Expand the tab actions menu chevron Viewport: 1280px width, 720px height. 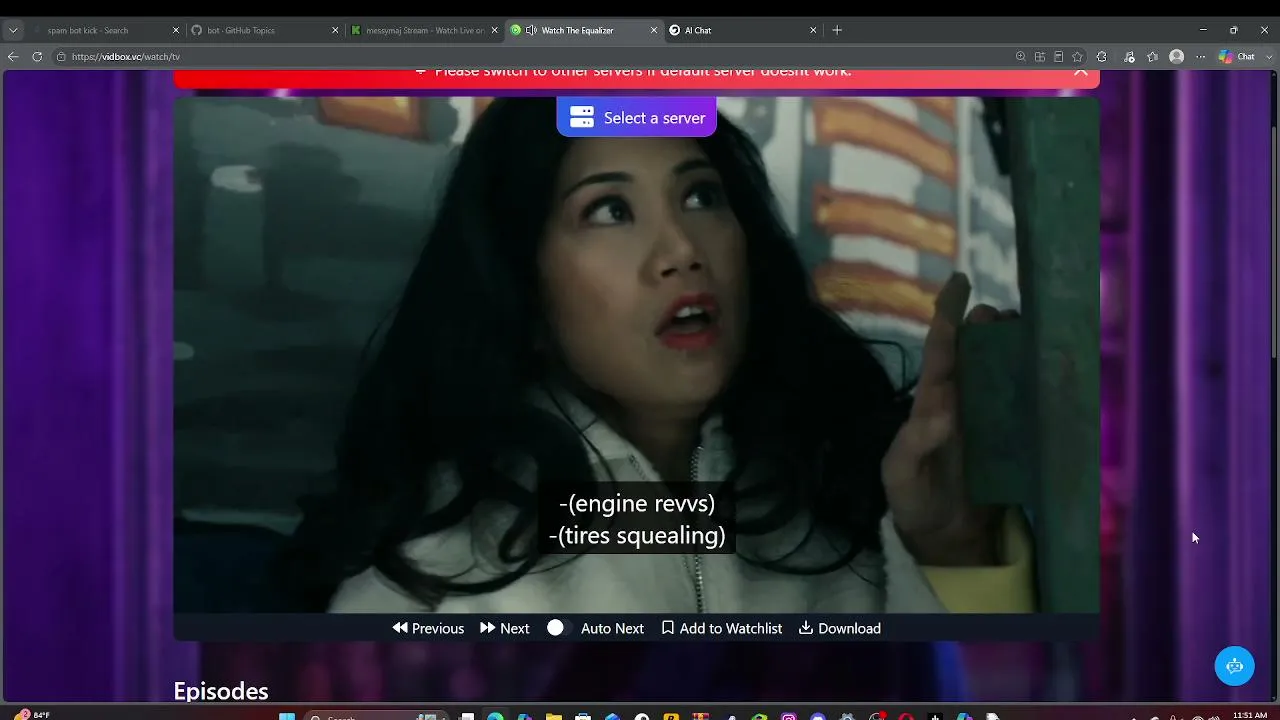pyautogui.click(x=13, y=30)
